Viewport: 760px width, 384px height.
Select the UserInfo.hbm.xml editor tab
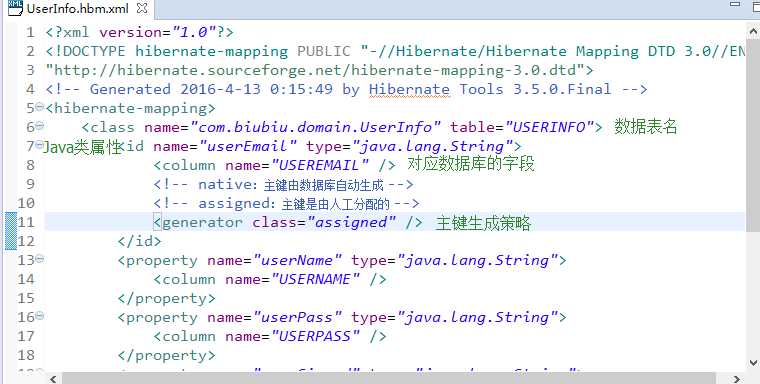(78, 8)
